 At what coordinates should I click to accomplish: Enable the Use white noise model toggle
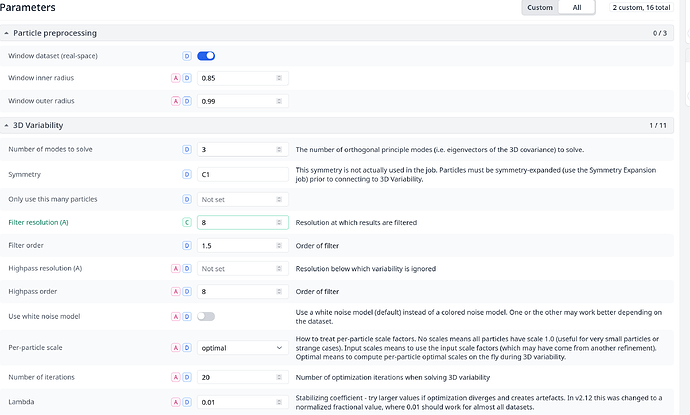[206, 316]
